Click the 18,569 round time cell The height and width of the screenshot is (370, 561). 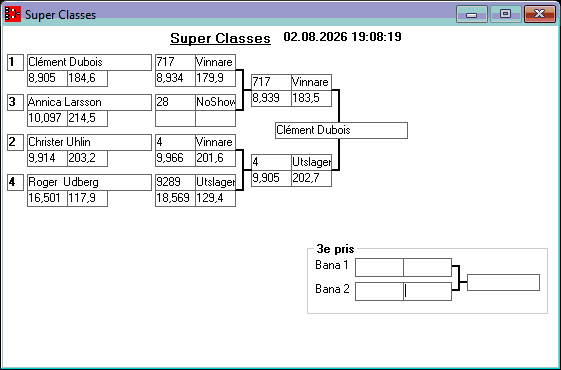(x=175, y=199)
